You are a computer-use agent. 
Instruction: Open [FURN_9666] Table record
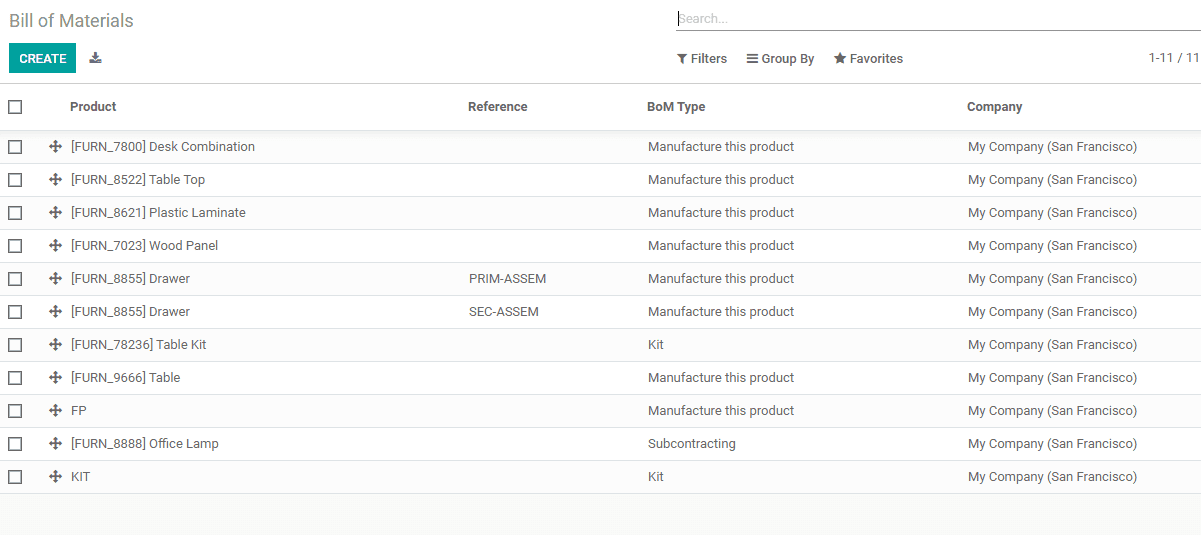125,378
